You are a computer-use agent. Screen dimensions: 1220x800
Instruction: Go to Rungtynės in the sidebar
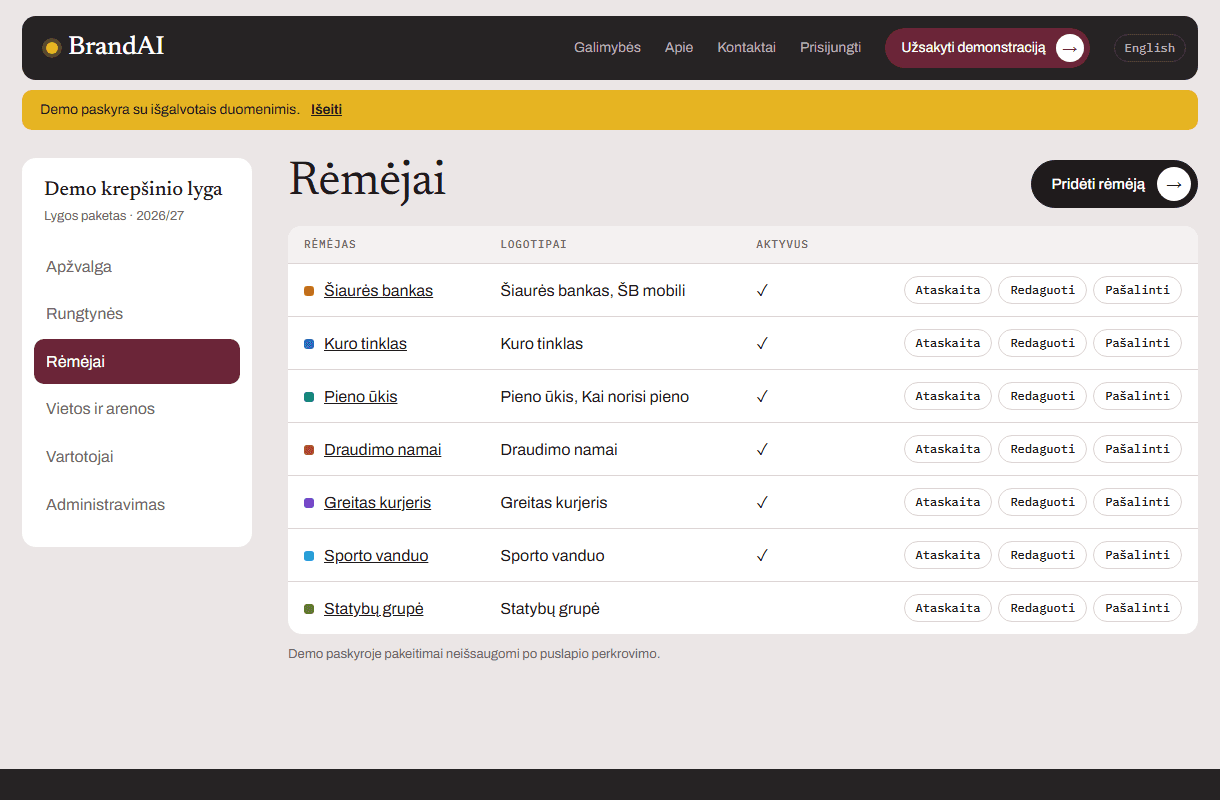(x=137, y=314)
